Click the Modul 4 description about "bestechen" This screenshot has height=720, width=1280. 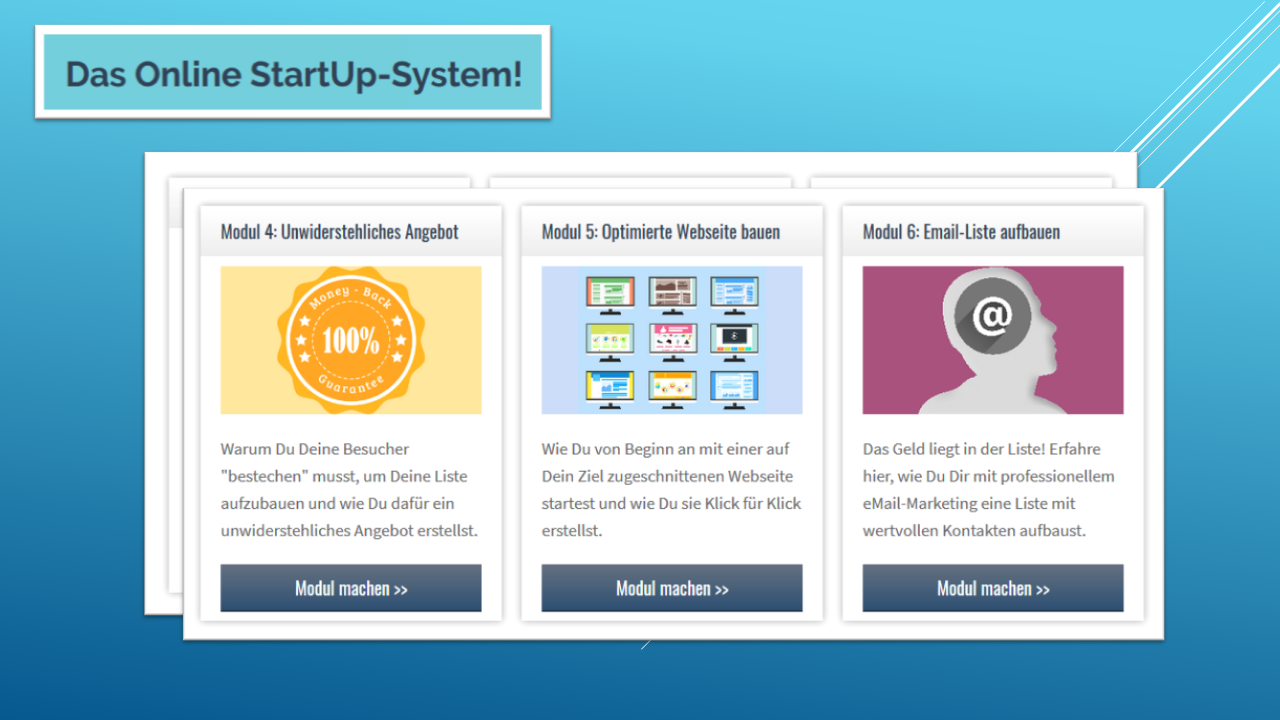coord(350,490)
